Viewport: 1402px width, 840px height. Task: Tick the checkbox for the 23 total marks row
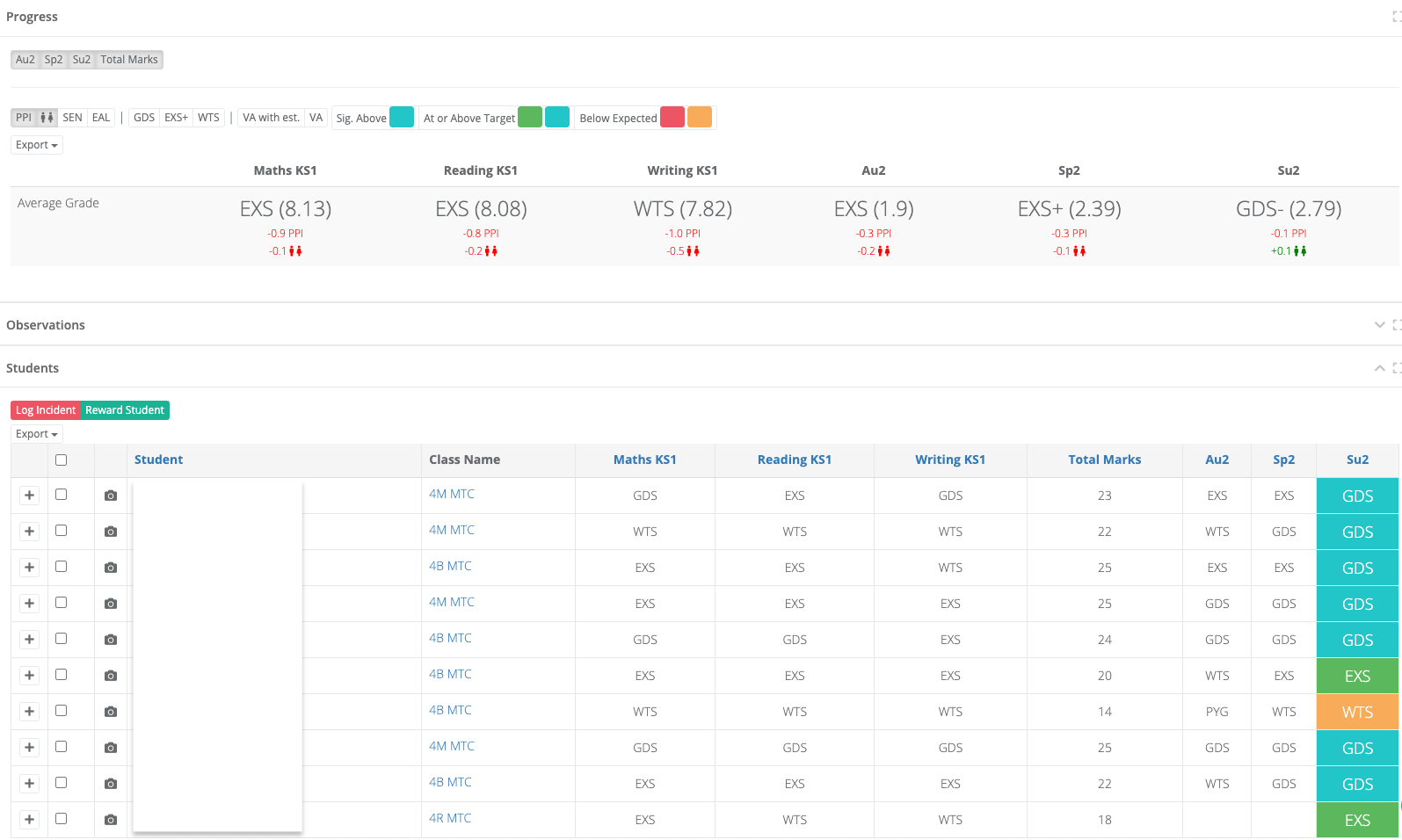(61, 495)
